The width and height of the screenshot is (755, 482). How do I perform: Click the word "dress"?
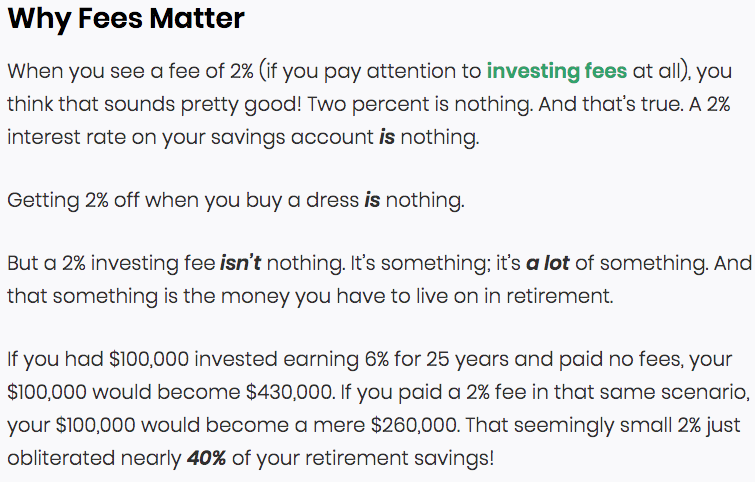point(333,200)
